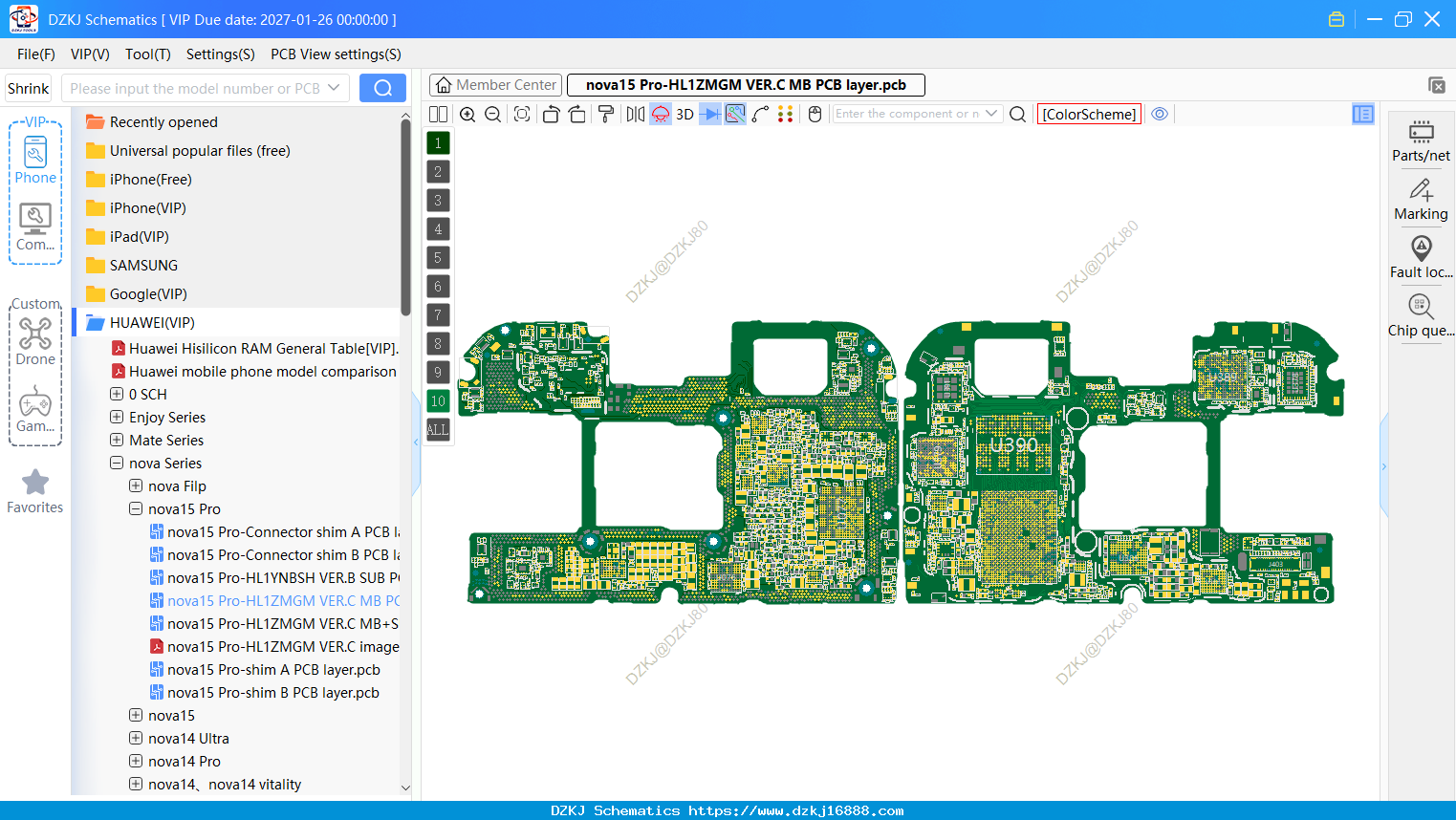Screen dimensions: 1456x820
Task: Select PCB layer 10
Action: 438,400
